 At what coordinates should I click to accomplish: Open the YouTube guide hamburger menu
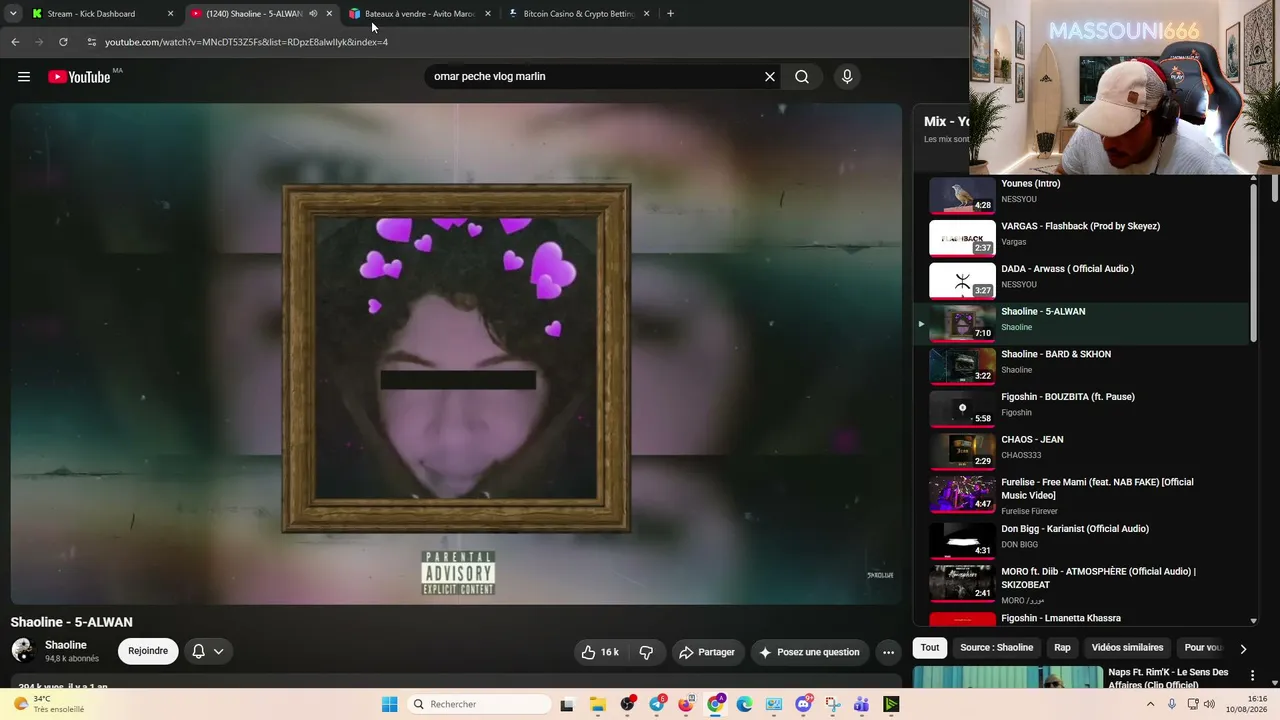pyautogui.click(x=24, y=77)
